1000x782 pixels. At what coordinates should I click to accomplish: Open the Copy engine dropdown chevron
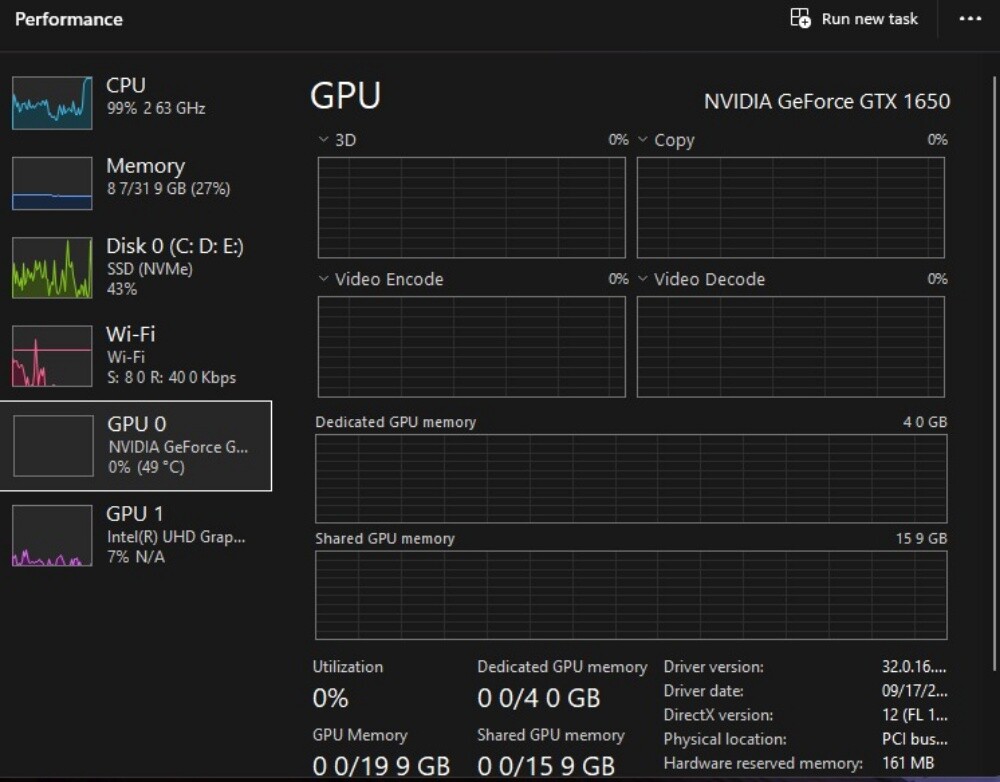tap(643, 139)
